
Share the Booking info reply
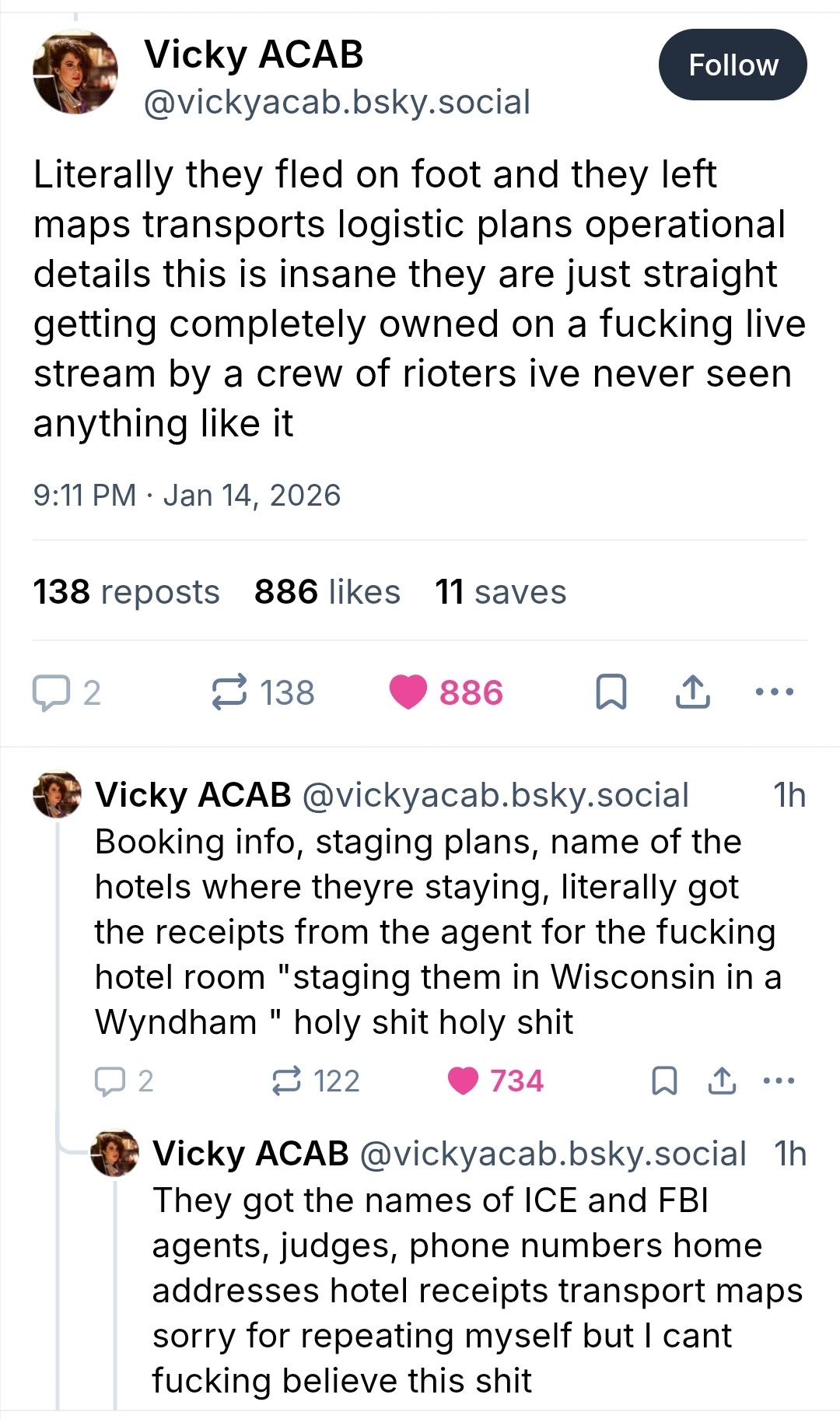pos(722,1081)
